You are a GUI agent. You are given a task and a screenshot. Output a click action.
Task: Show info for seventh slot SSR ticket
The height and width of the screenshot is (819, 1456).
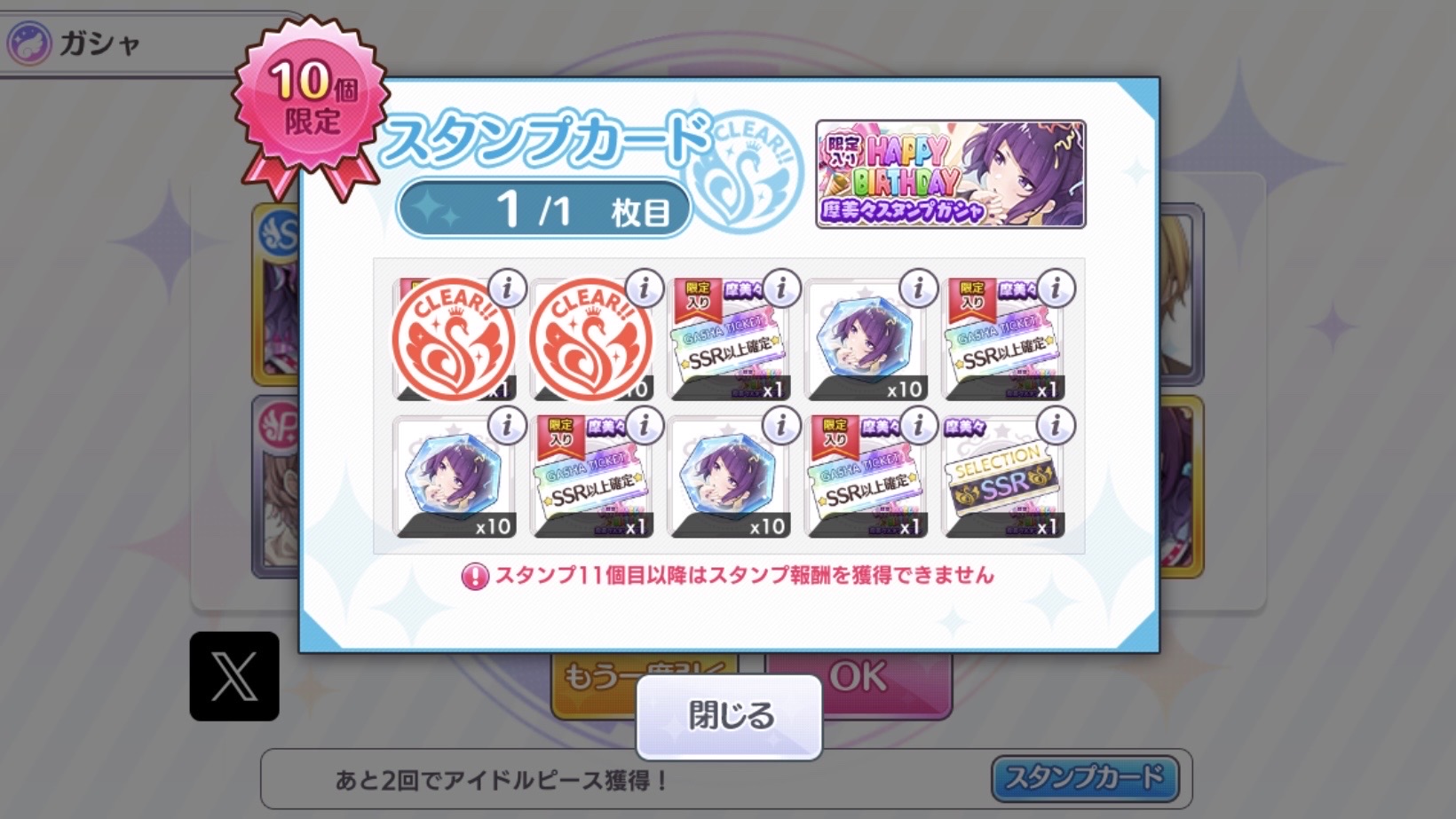point(644,426)
